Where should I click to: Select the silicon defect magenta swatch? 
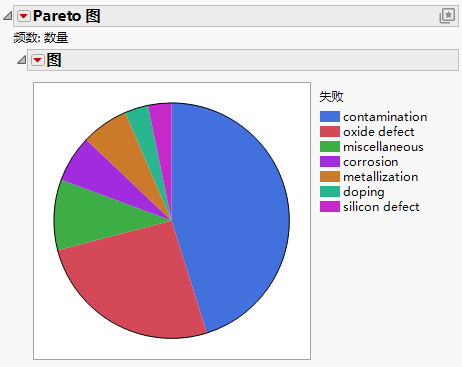click(x=330, y=207)
